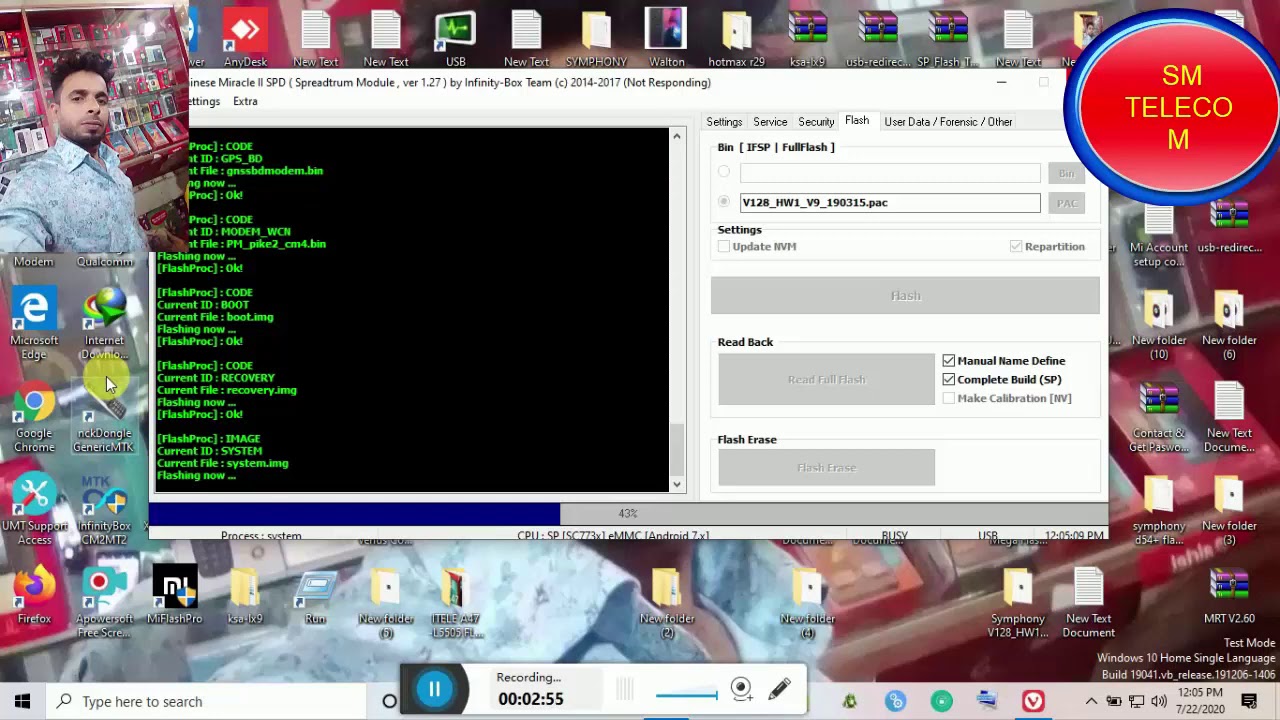1280x720 pixels.
Task: Open New folder (2) on desktop
Action: [x=667, y=604]
